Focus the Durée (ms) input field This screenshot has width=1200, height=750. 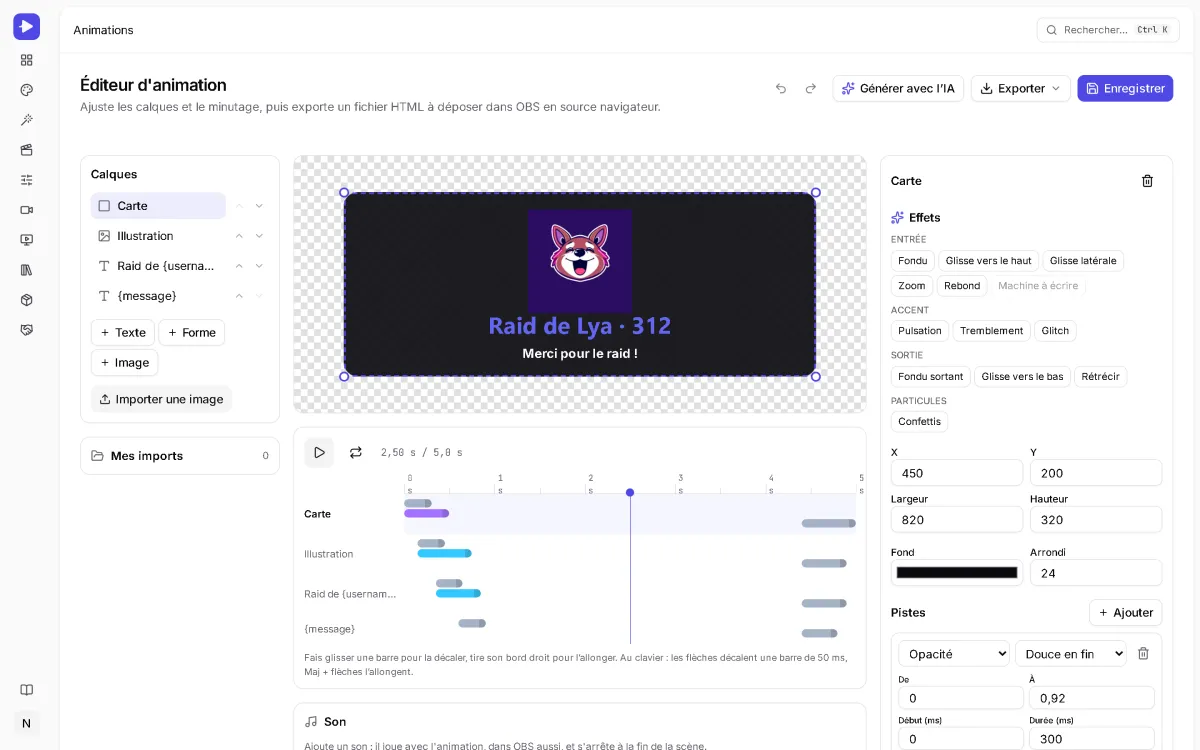point(1092,738)
